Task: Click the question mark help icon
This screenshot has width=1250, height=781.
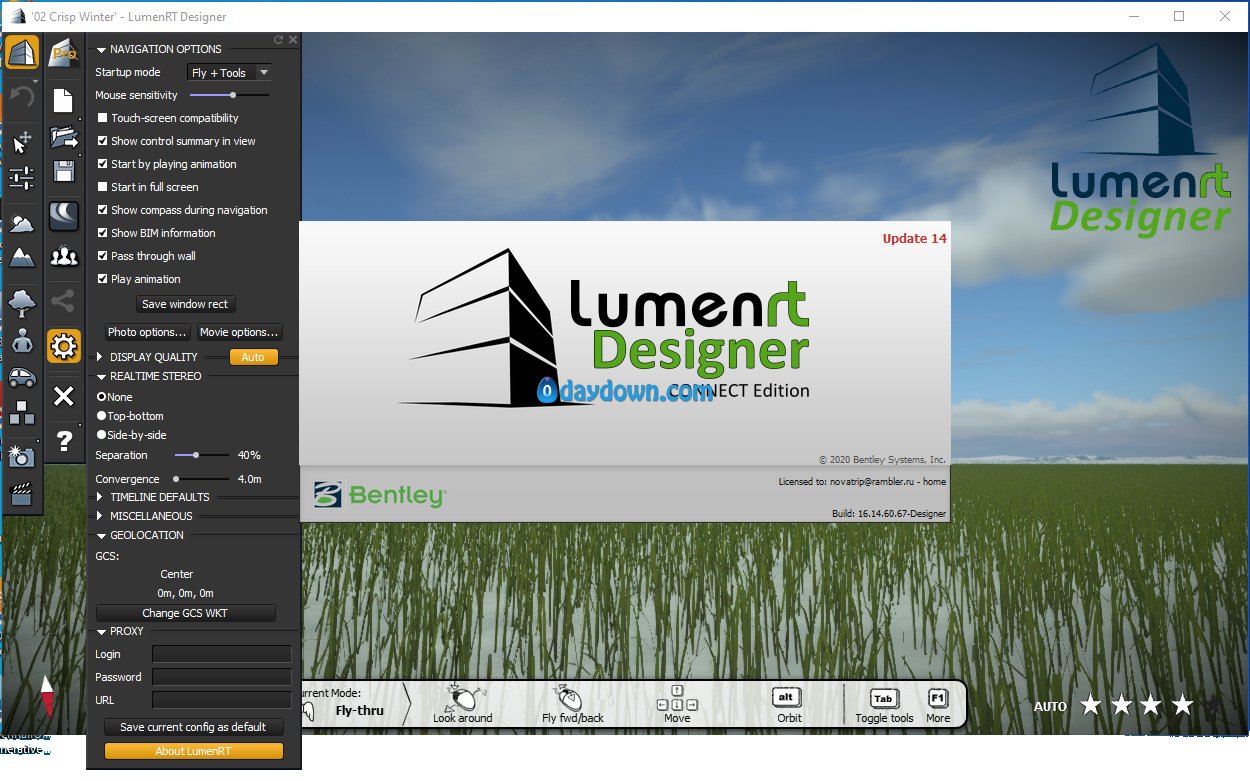Action: tap(64, 440)
